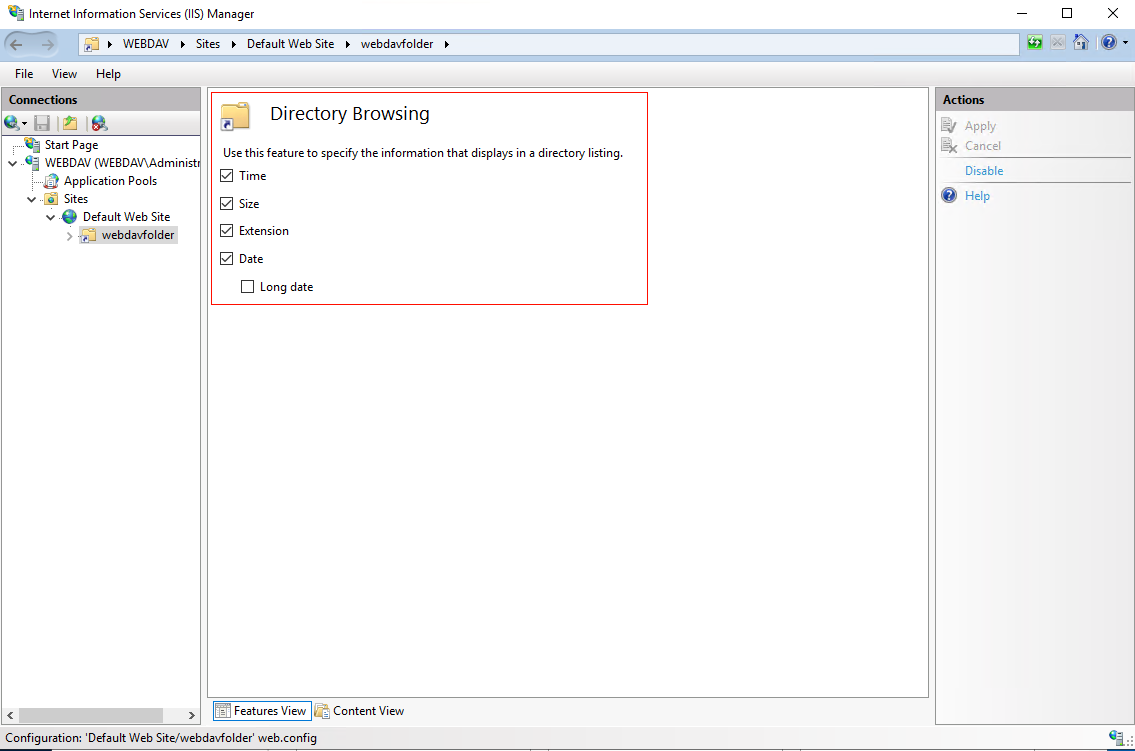Open dropdown arrow after webdavfolder breadcrumb
1135x751 pixels.
coord(447,44)
